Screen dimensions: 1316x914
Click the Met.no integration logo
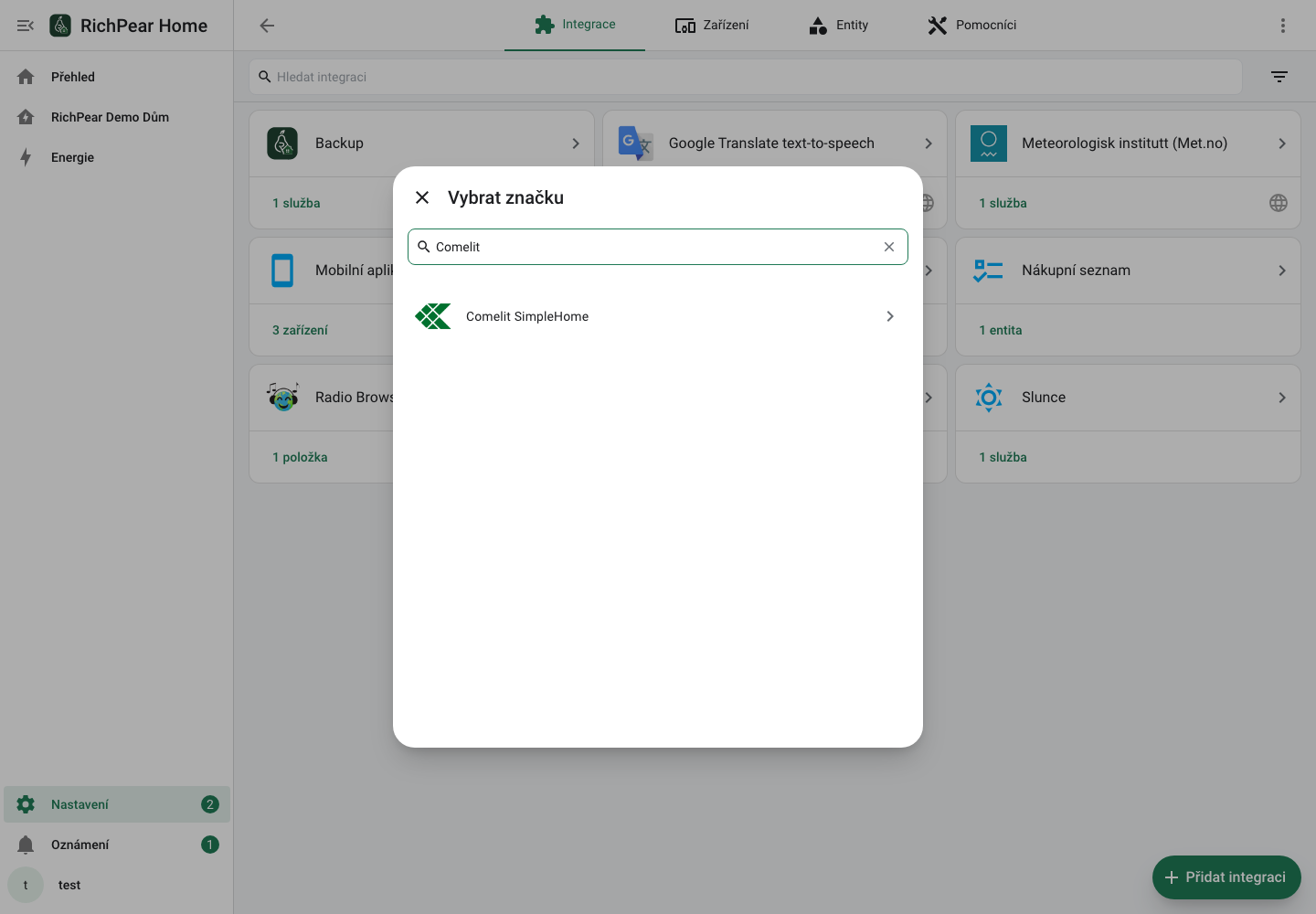click(989, 143)
